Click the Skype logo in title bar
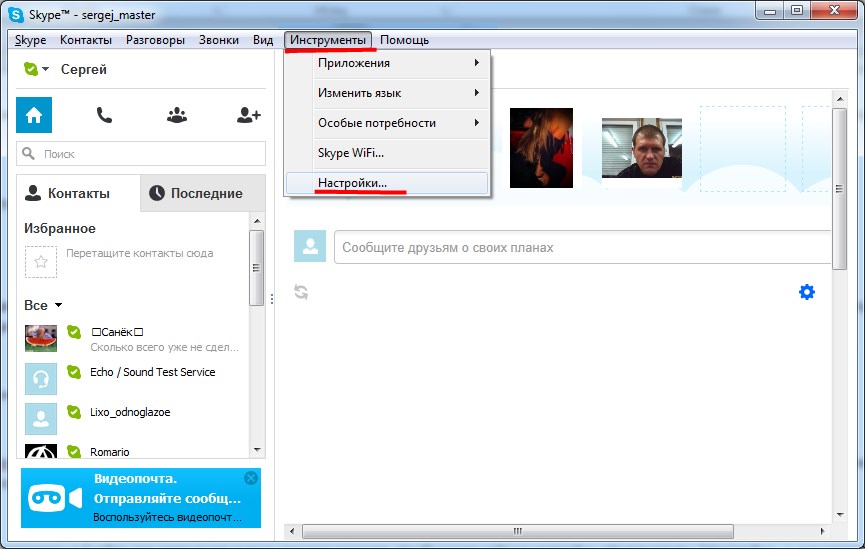Screen dimensions: 865x549 16,14
